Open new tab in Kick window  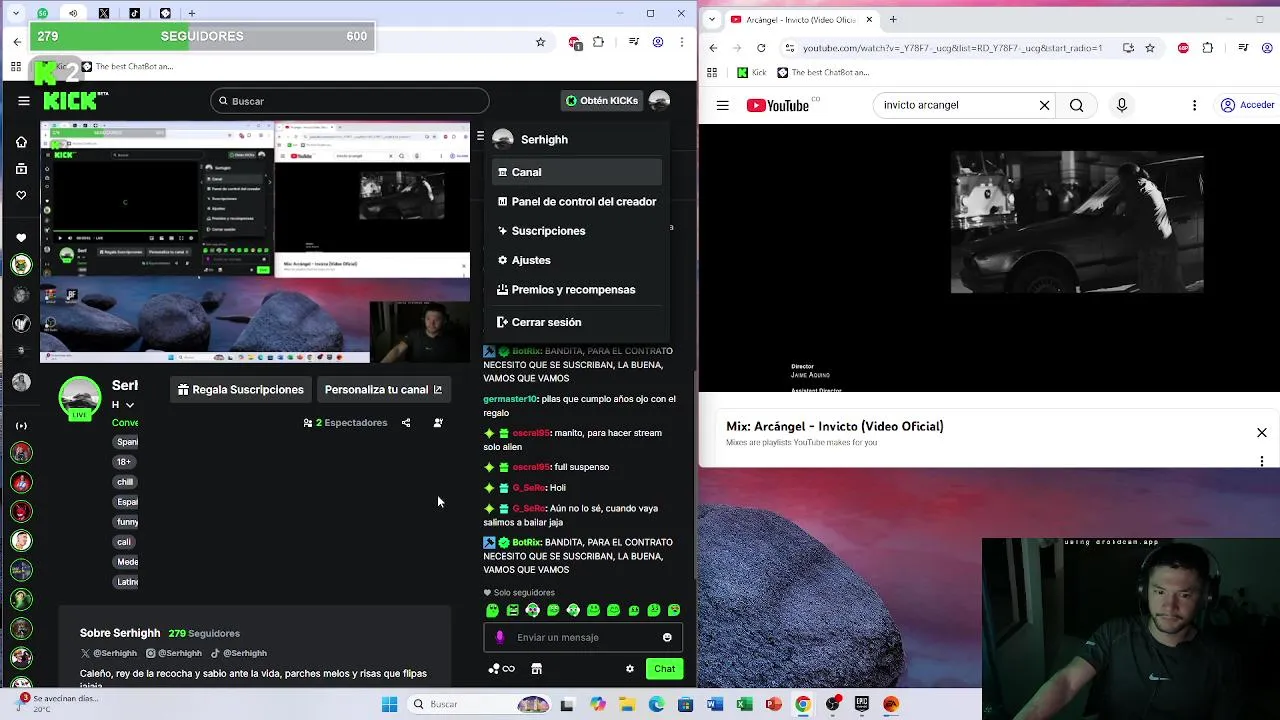[191, 13]
